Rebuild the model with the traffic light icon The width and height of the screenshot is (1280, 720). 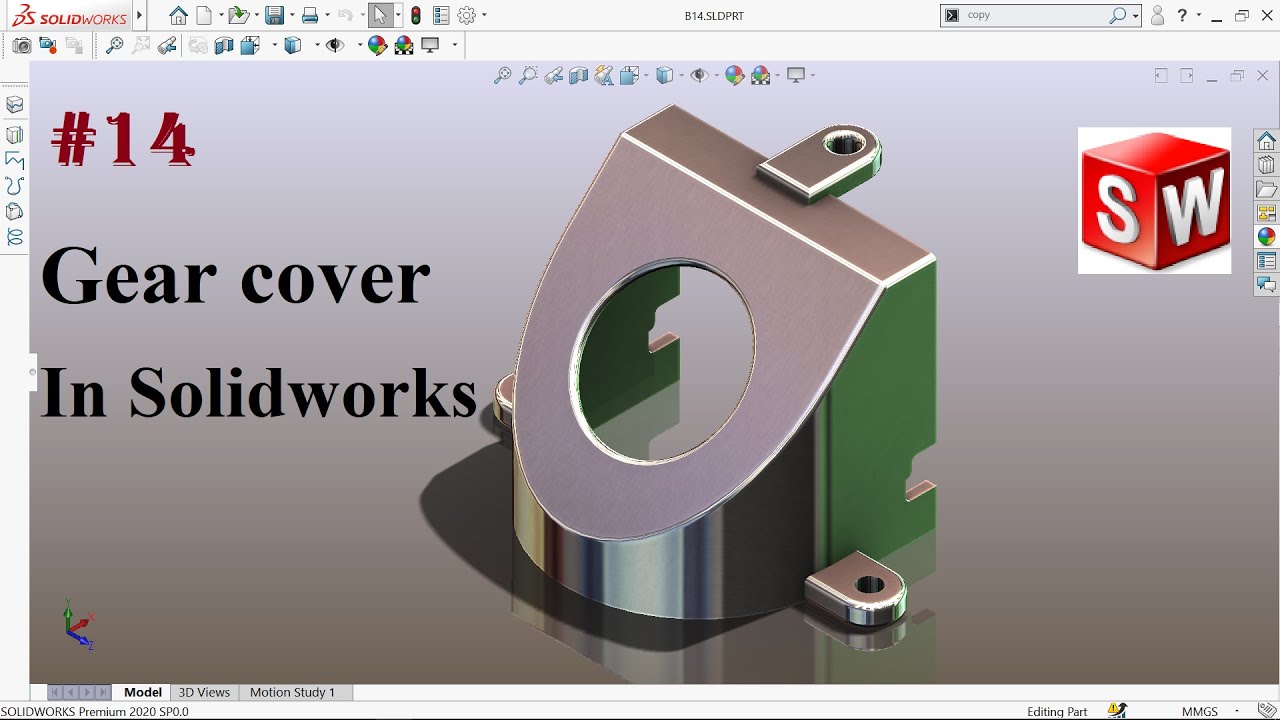click(416, 15)
